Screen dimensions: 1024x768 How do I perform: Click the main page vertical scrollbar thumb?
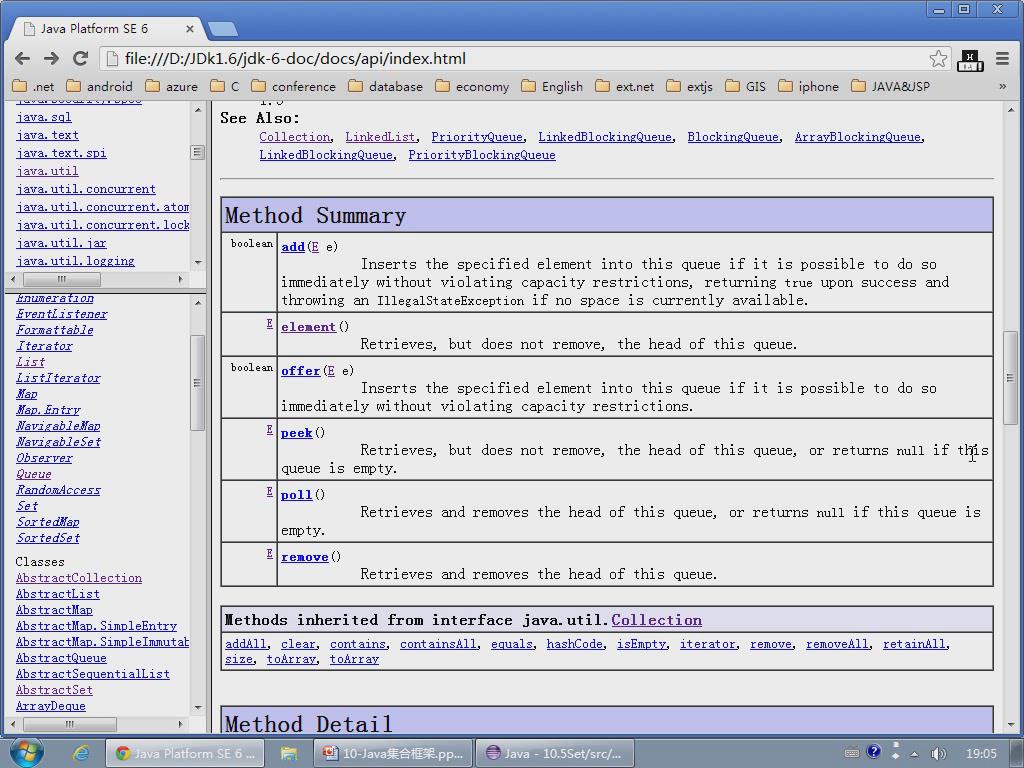pyautogui.click(x=1010, y=377)
